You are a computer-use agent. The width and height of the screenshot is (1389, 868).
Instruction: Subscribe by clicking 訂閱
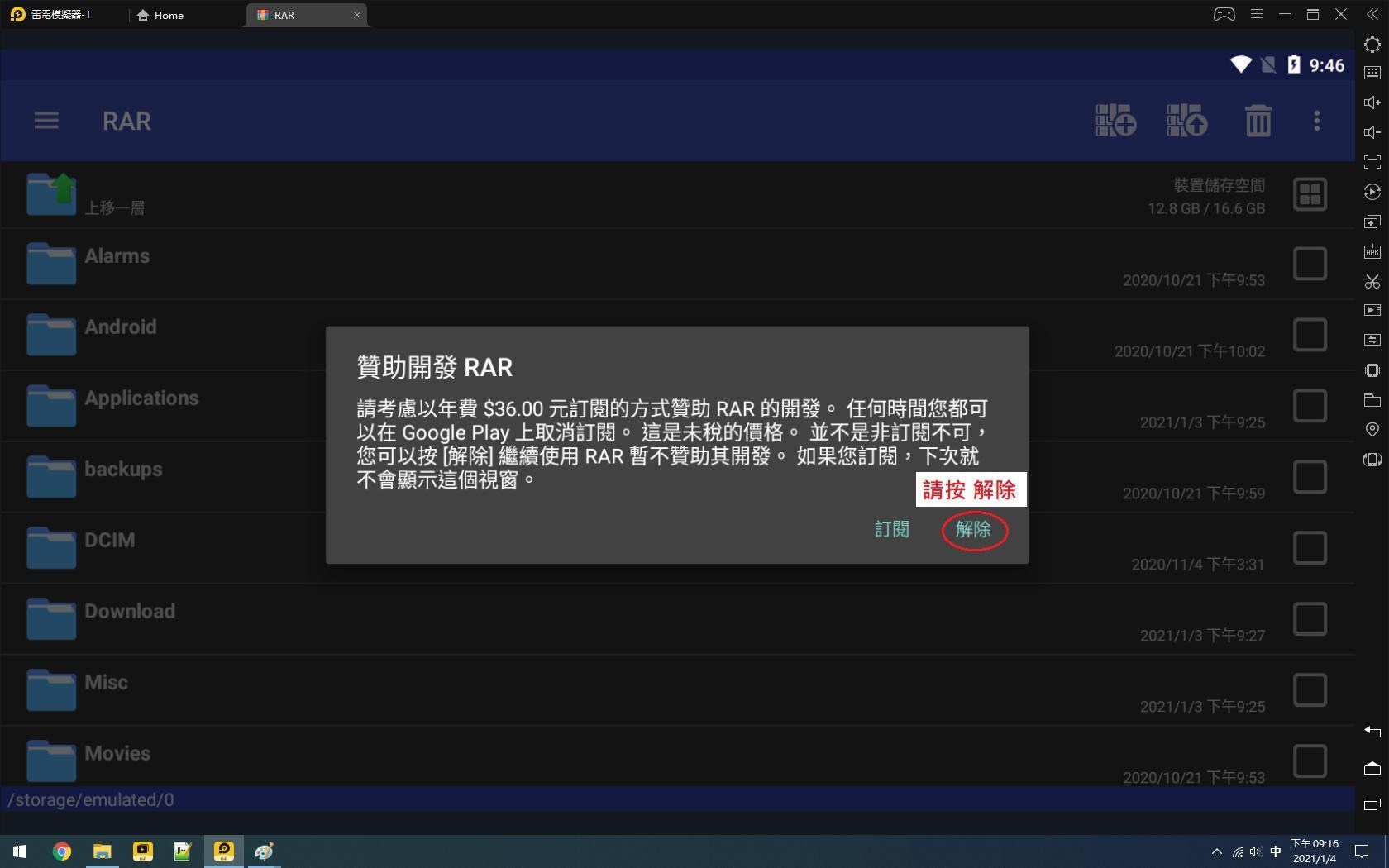(x=892, y=529)
